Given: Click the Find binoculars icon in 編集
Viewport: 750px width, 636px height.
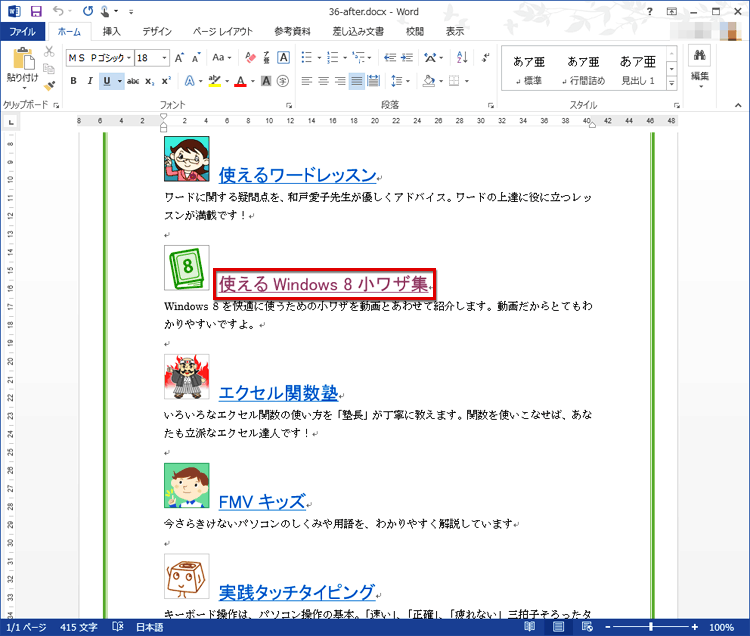Looking at the screenshot, I should tap(700, 55).
